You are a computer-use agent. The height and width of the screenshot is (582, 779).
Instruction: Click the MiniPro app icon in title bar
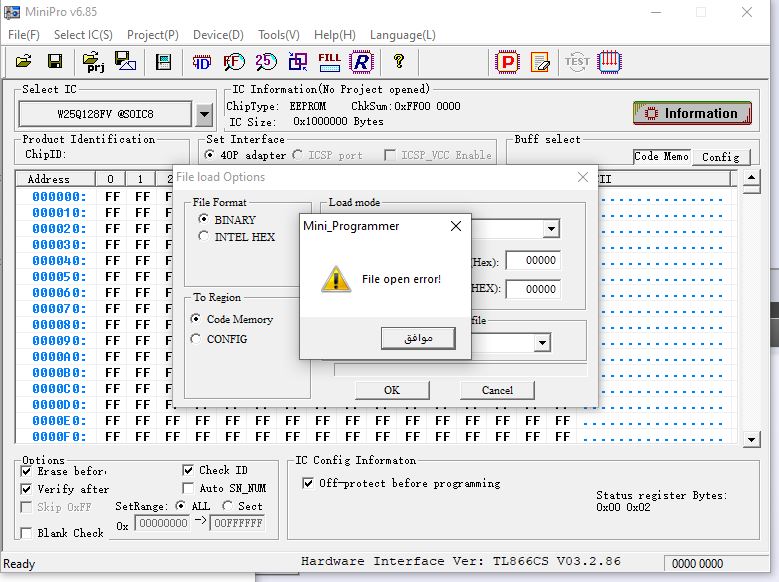pyautogui.click(x=12, y=12)
